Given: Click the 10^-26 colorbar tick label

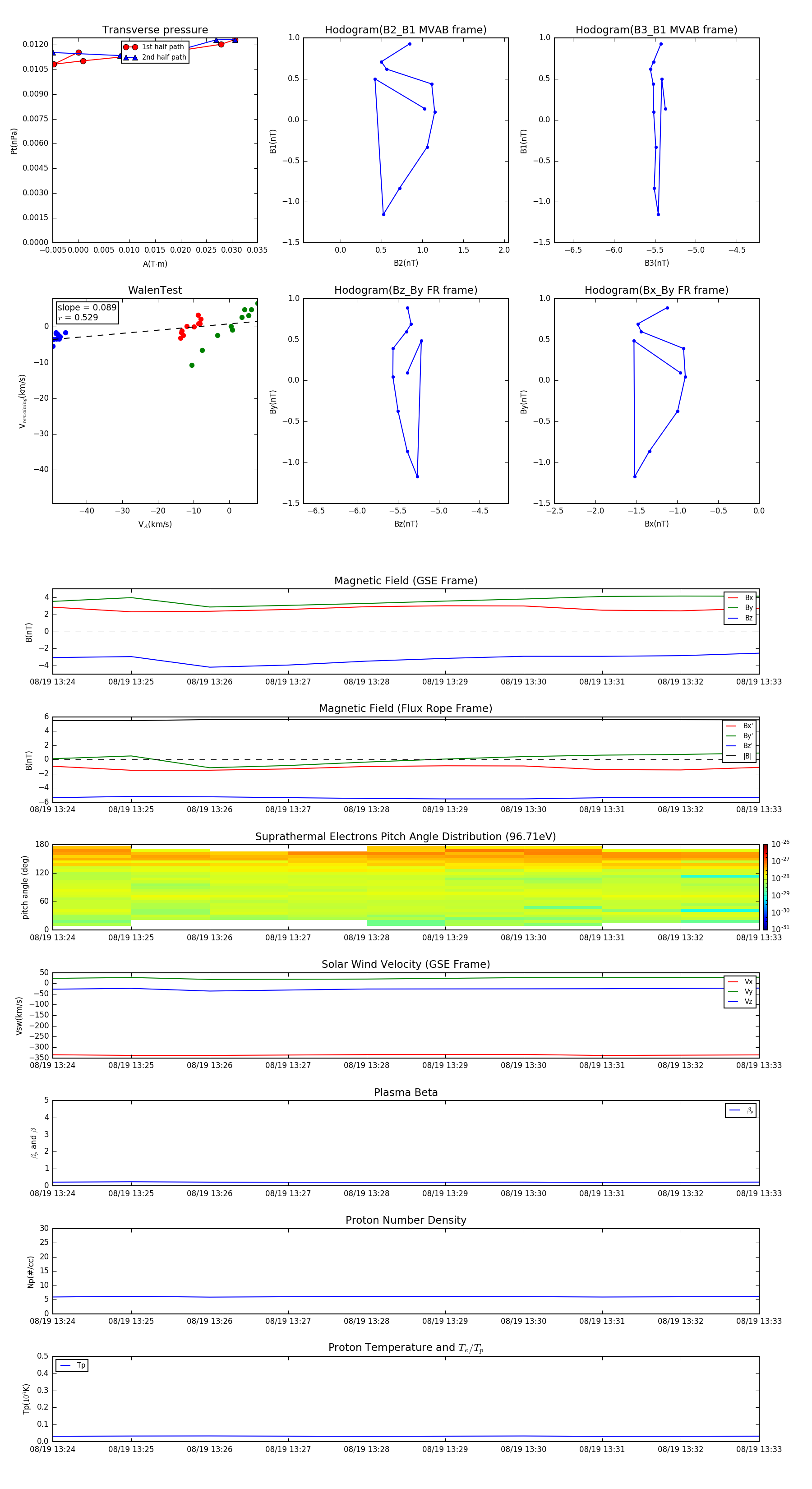Looking at the screenshot, I should point(780,844).
